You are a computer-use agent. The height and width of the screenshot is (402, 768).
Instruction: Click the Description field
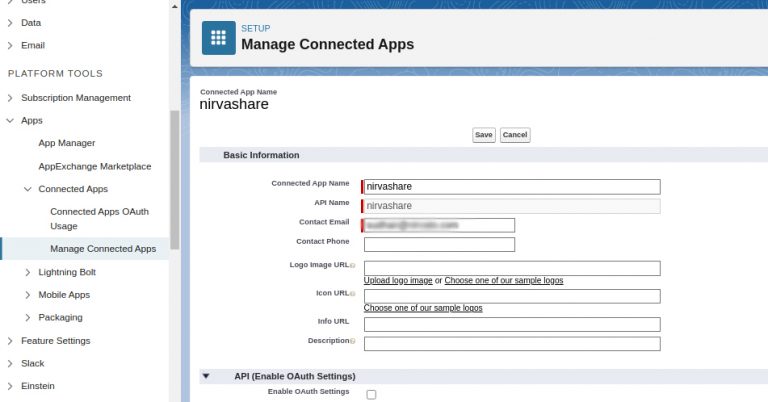pos(512,344)
